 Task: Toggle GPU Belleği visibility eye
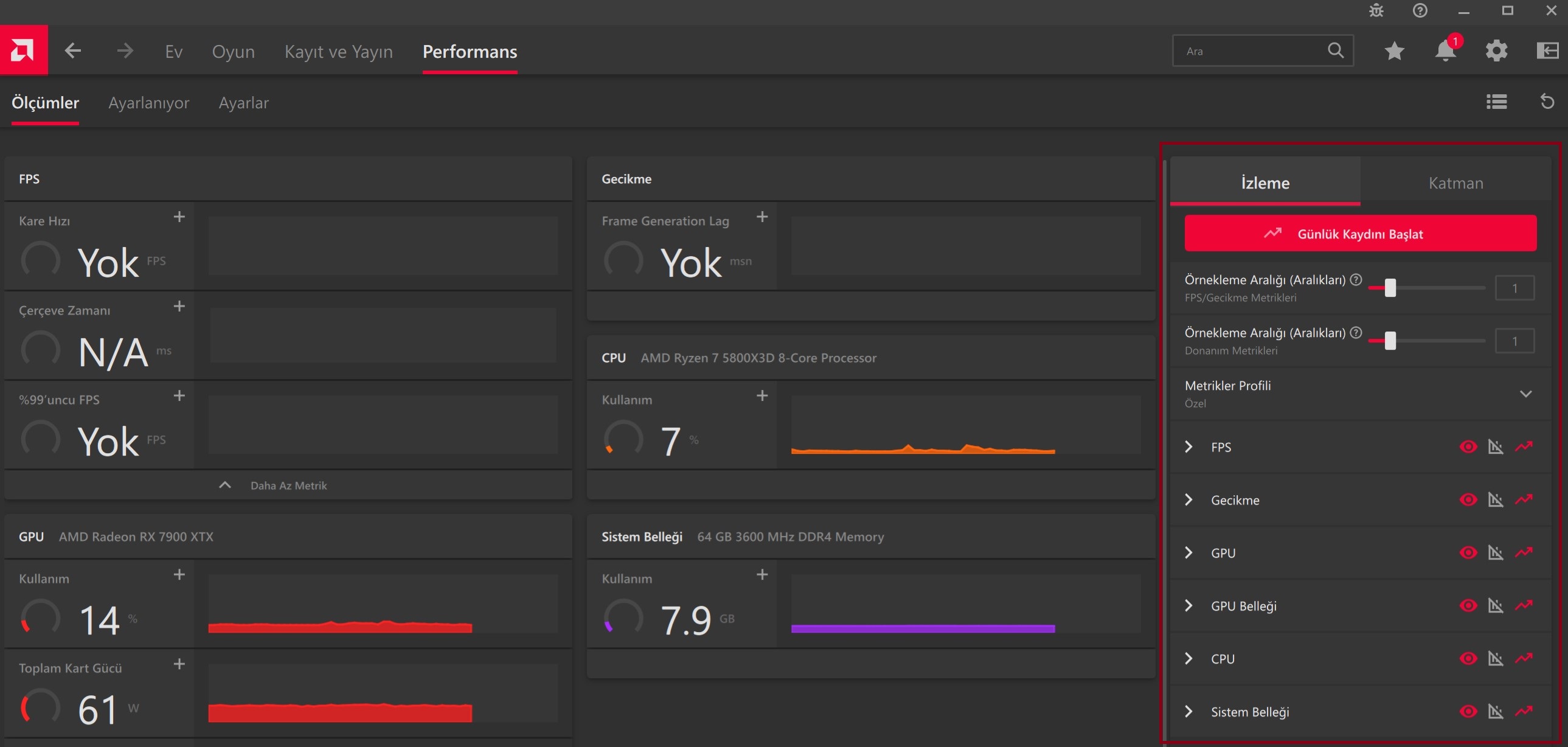(x=1468, y=606)
